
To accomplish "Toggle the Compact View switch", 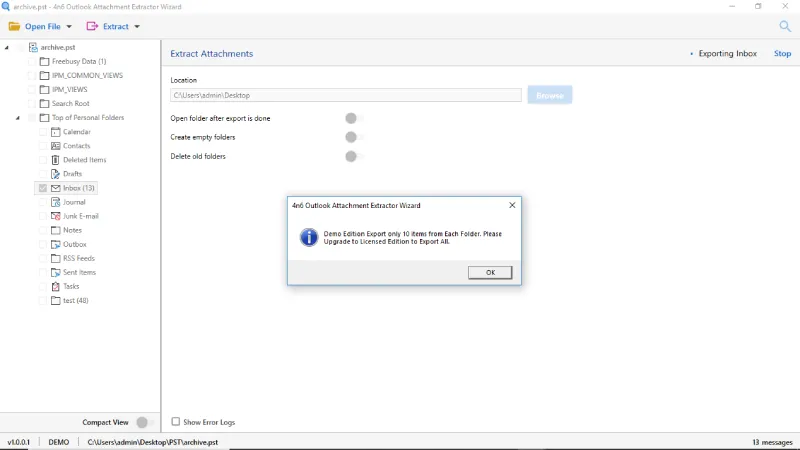I will point(145,422).
